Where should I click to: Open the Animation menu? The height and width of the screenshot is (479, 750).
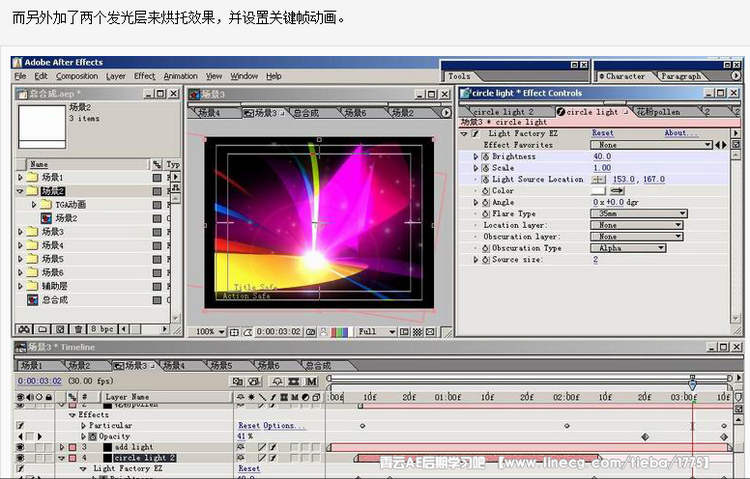pos(180,76)
